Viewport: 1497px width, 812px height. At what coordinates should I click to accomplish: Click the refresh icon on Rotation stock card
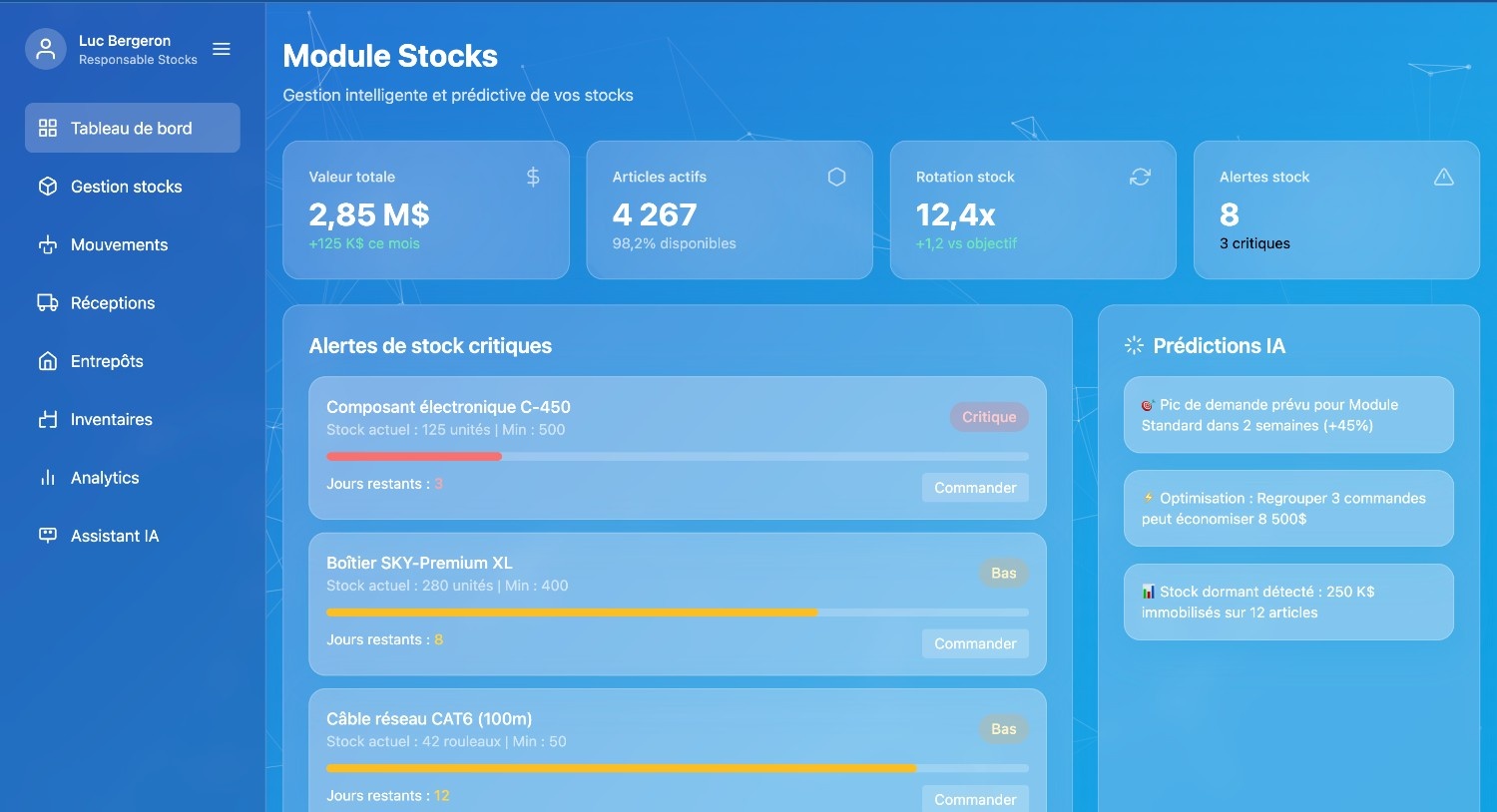[x=1140, y=177]
